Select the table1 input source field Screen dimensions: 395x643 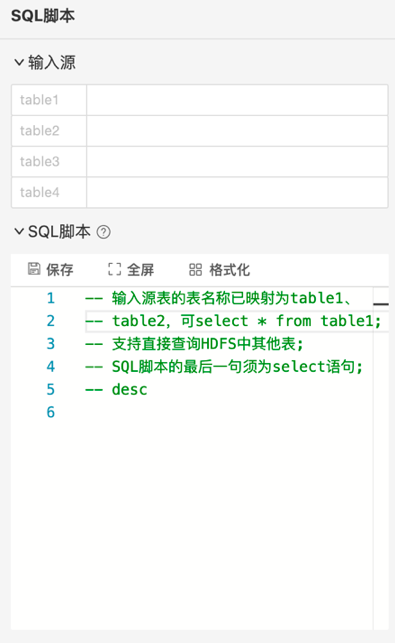pyautogui.click(x=237, y=100)
